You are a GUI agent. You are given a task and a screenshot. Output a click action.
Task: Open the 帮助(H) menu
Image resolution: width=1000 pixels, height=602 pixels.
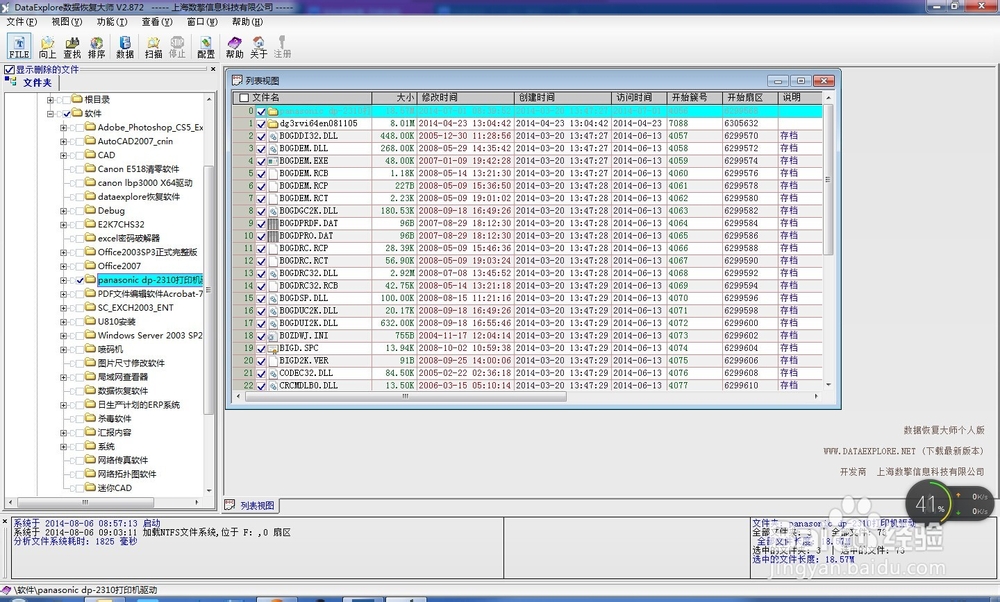247,22
